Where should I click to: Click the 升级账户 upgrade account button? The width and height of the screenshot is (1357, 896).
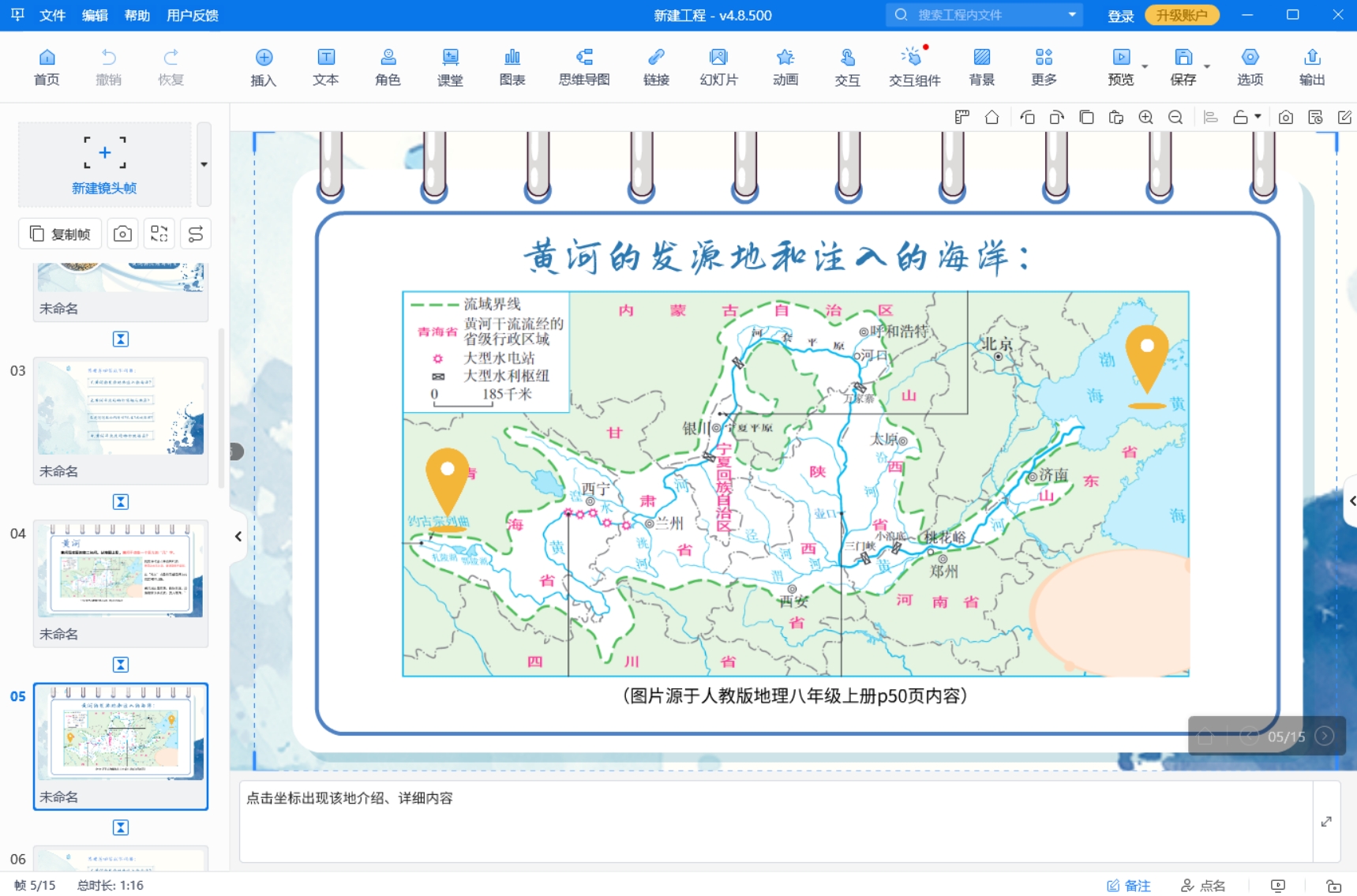(x=1182, y=15)
